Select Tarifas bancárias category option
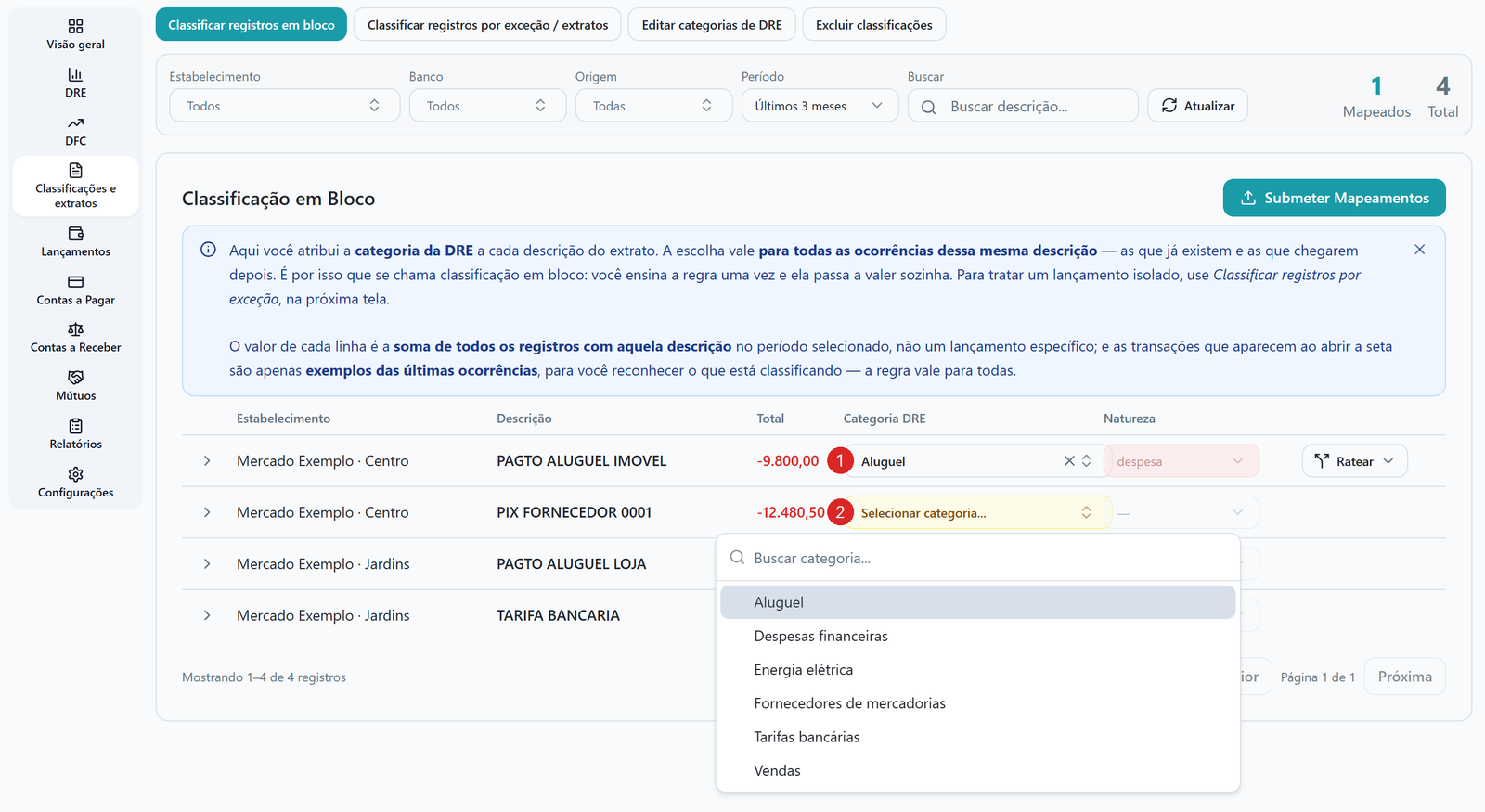This screenshot has width=1485, height=812. pyautogui.click(x=978, y=737)
